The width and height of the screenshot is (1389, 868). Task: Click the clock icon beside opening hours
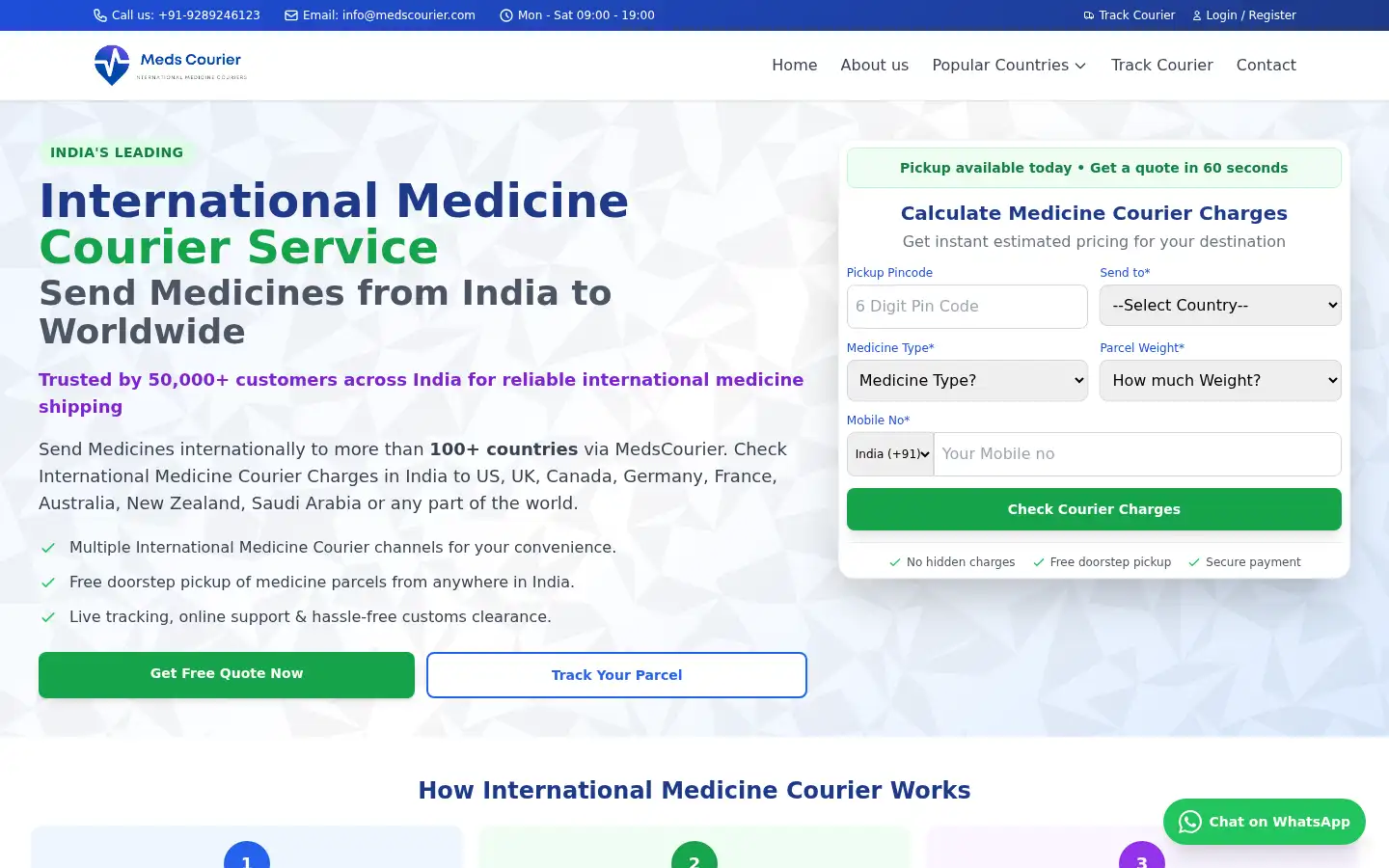pos(506,15)
